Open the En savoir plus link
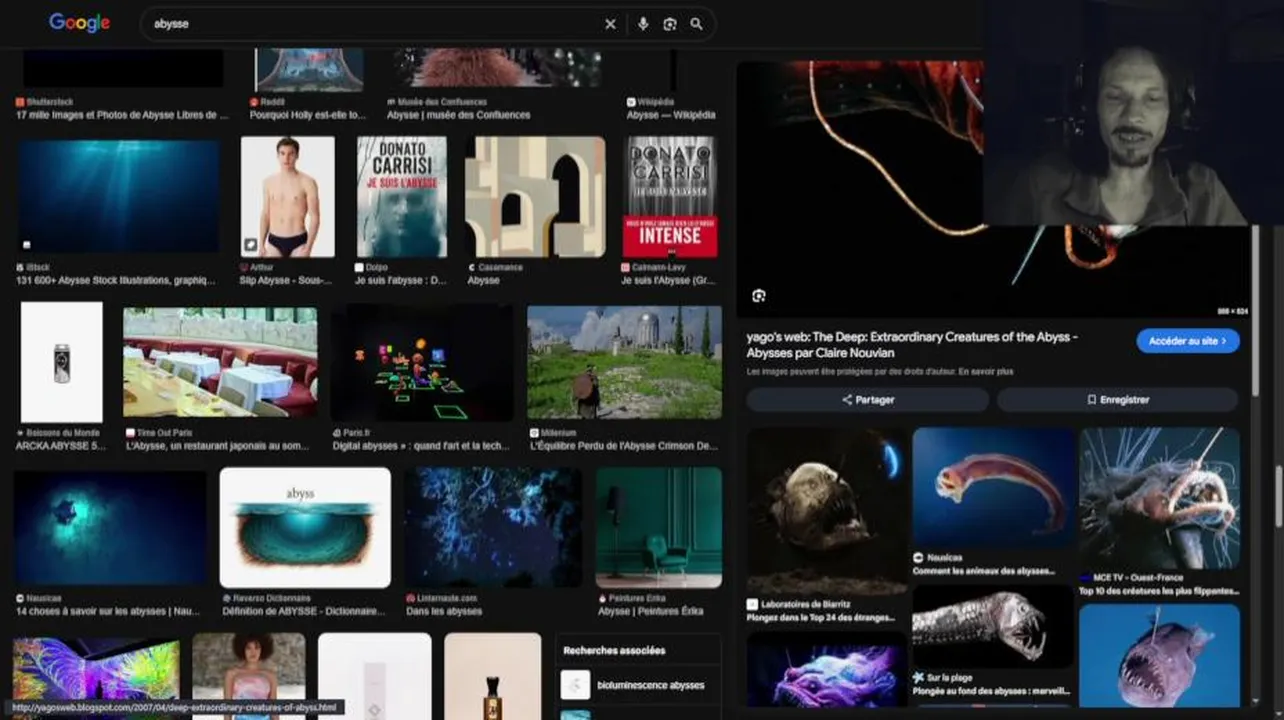 click(x=984, y=372)
